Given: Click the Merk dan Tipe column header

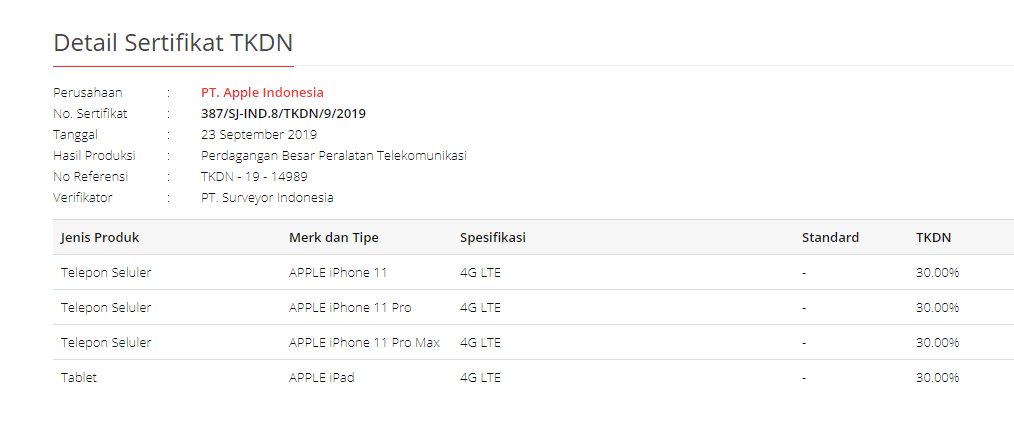Looking at the screenshot, I should [x=334, y=237].
